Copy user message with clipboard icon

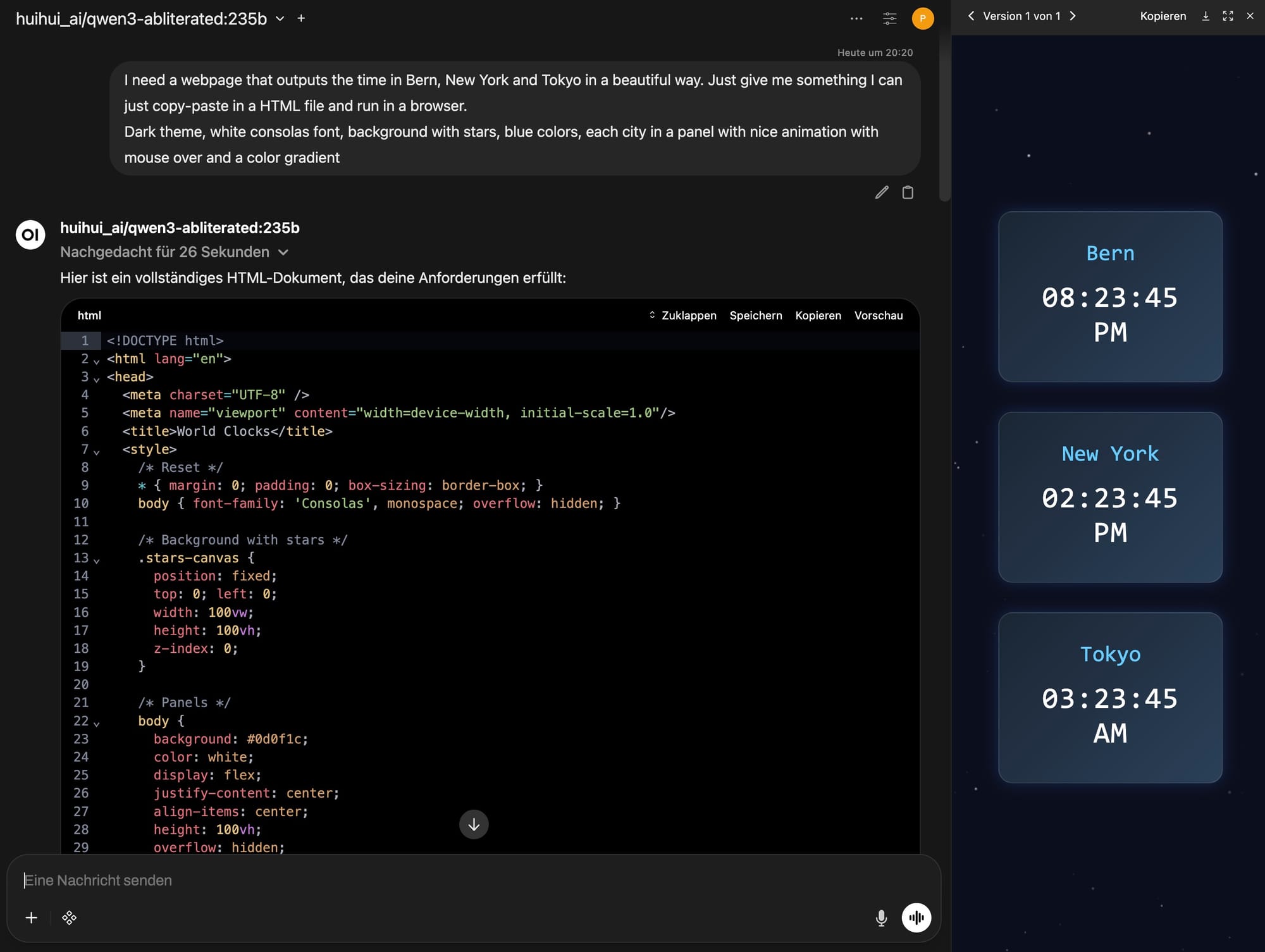coord(908,192)
